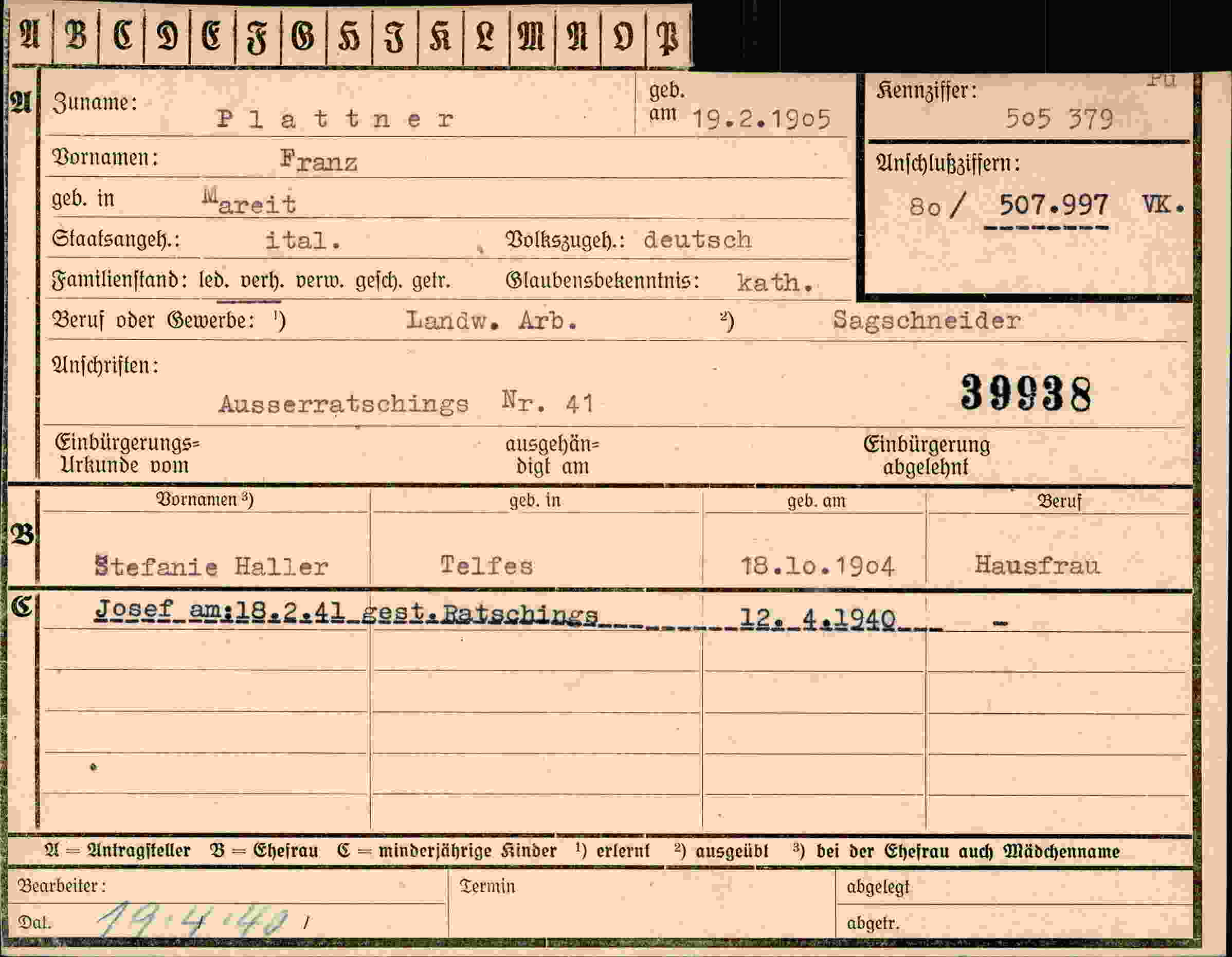Click the 'abgetr.' field
This screenshot has height=957, width=1232.
1014,923
